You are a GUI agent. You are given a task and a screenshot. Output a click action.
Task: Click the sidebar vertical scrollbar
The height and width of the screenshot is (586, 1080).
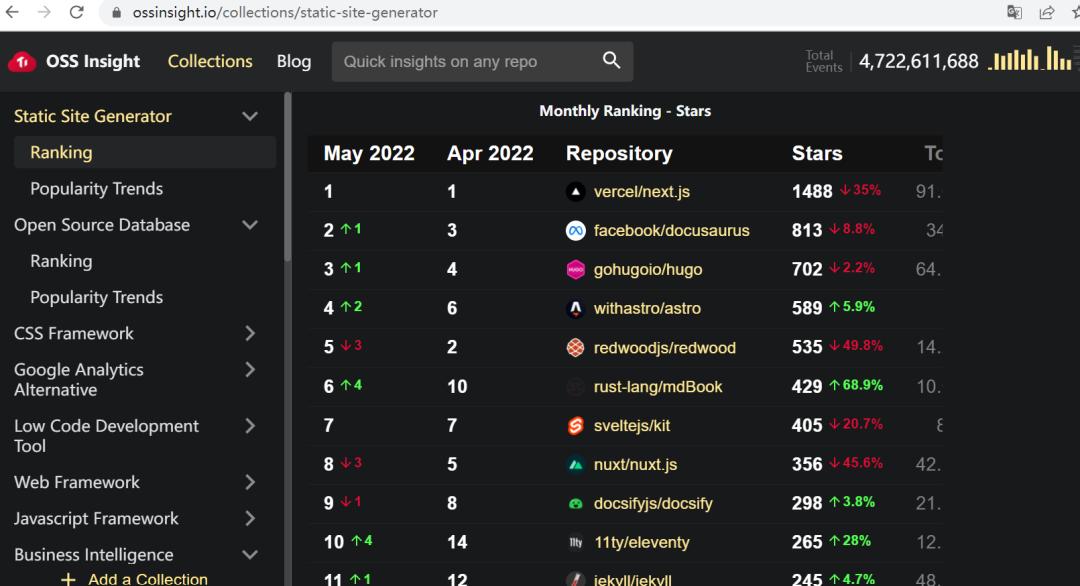[x=288, y=178]
